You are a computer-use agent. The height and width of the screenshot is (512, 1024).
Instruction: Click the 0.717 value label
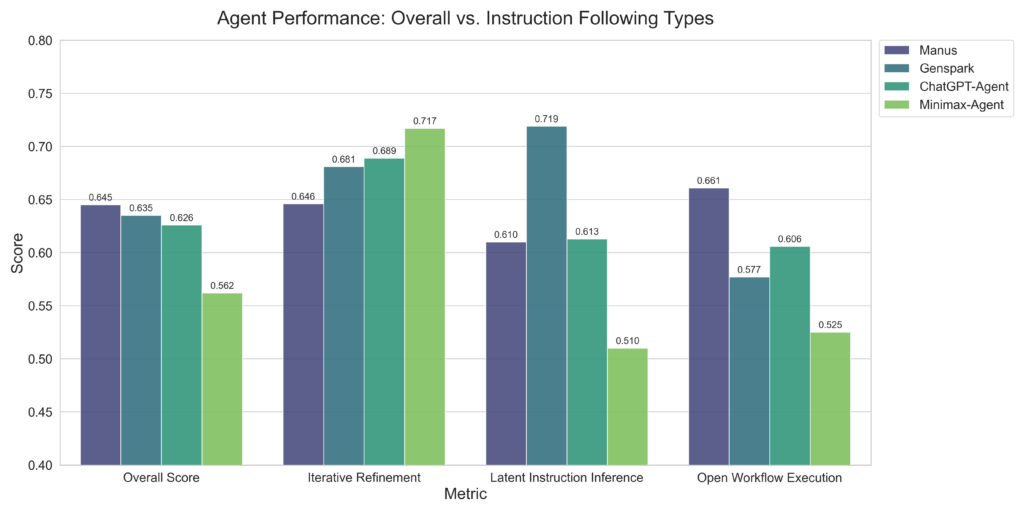coord(424,121)
